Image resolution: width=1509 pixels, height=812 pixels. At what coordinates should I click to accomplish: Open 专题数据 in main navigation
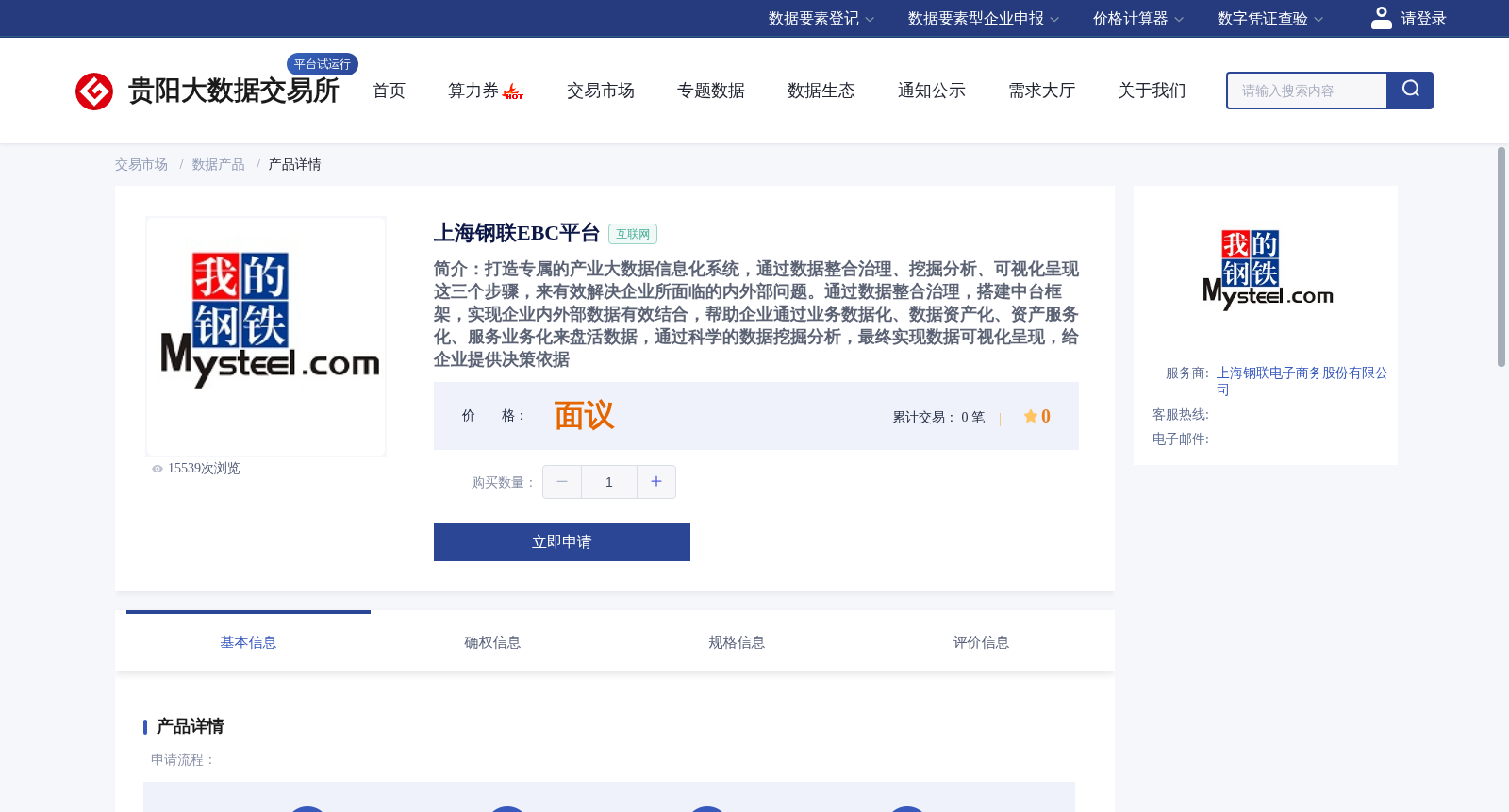coord(711,91)
